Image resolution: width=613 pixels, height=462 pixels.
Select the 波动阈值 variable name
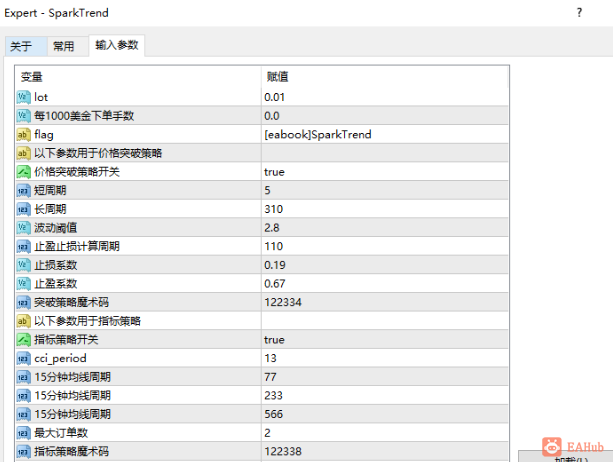[56, 227]
